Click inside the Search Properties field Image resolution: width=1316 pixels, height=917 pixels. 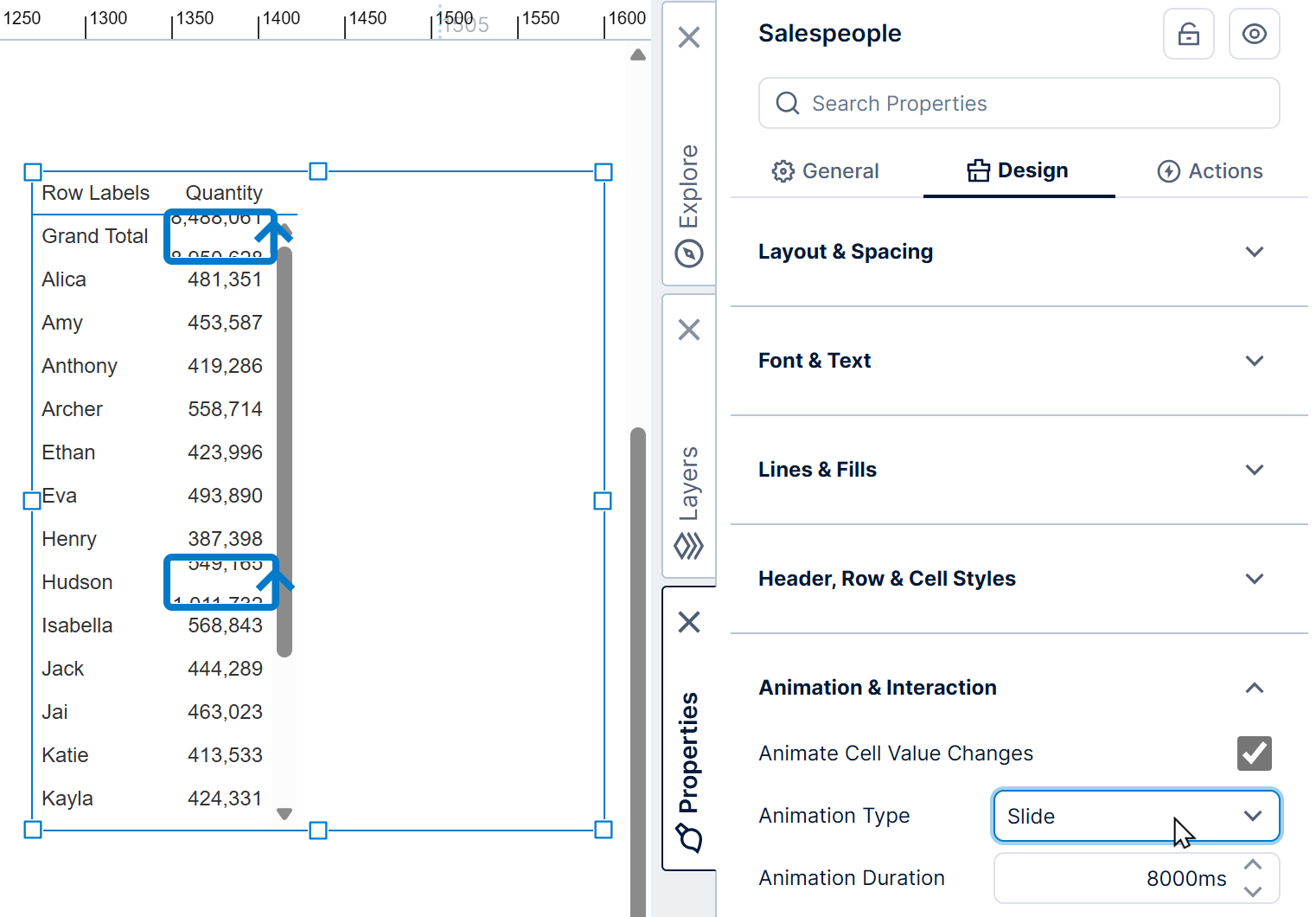[951, 103]
